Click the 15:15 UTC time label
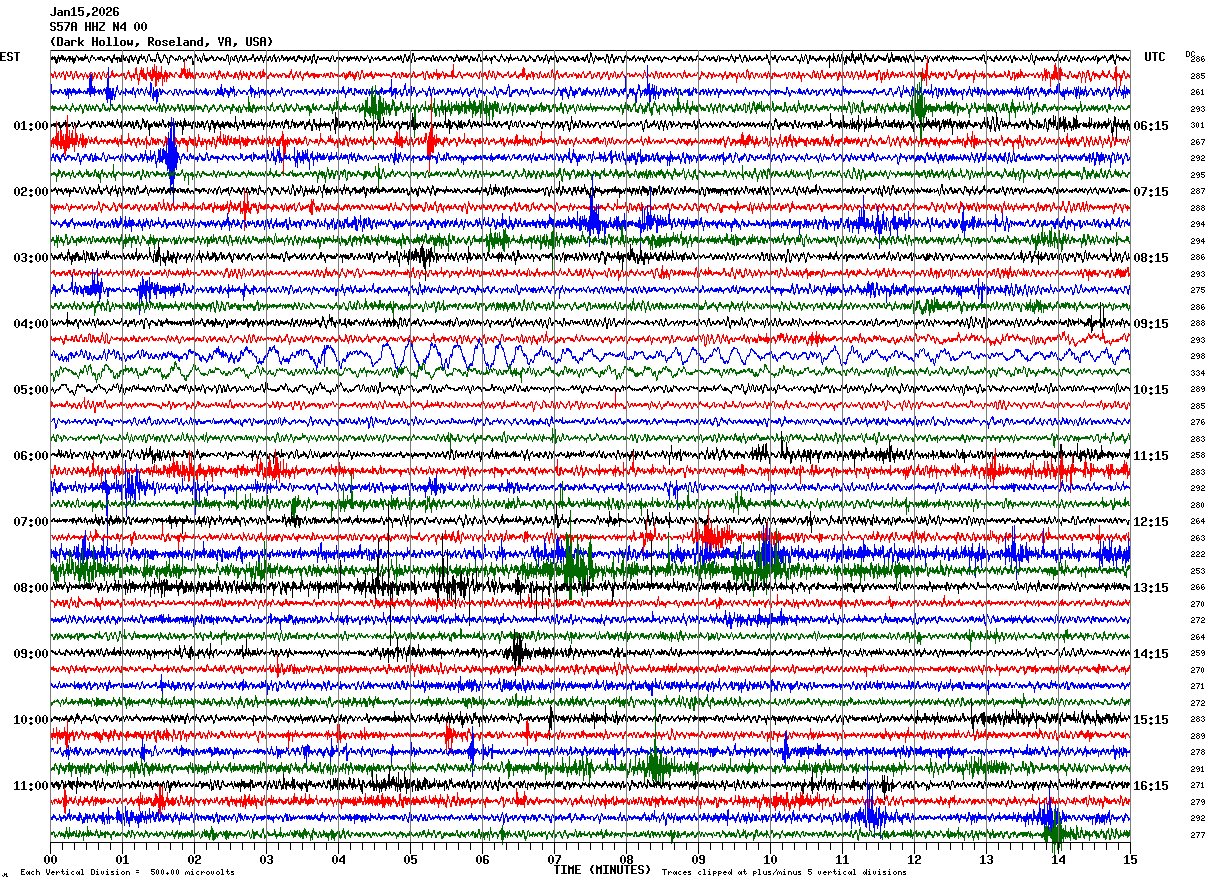The width and height of the screenshot is (1210, 886). tap(1151, 720)
